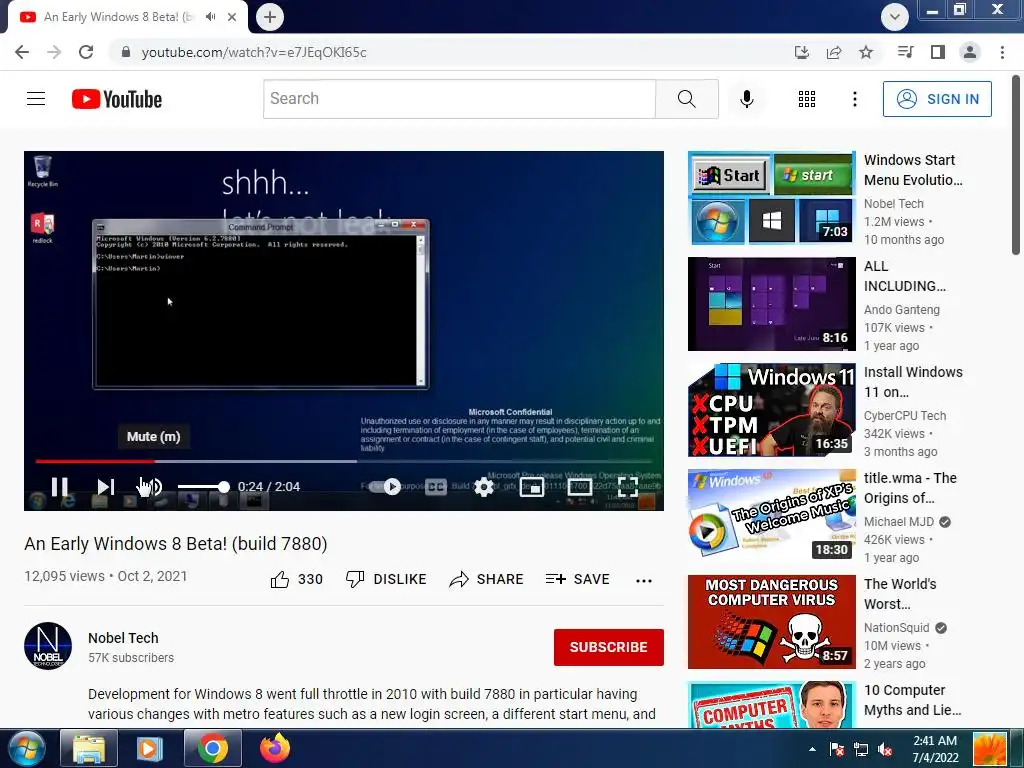1024x768 pixels.
Task: Adjust the player volume slider
Action: 203,487
